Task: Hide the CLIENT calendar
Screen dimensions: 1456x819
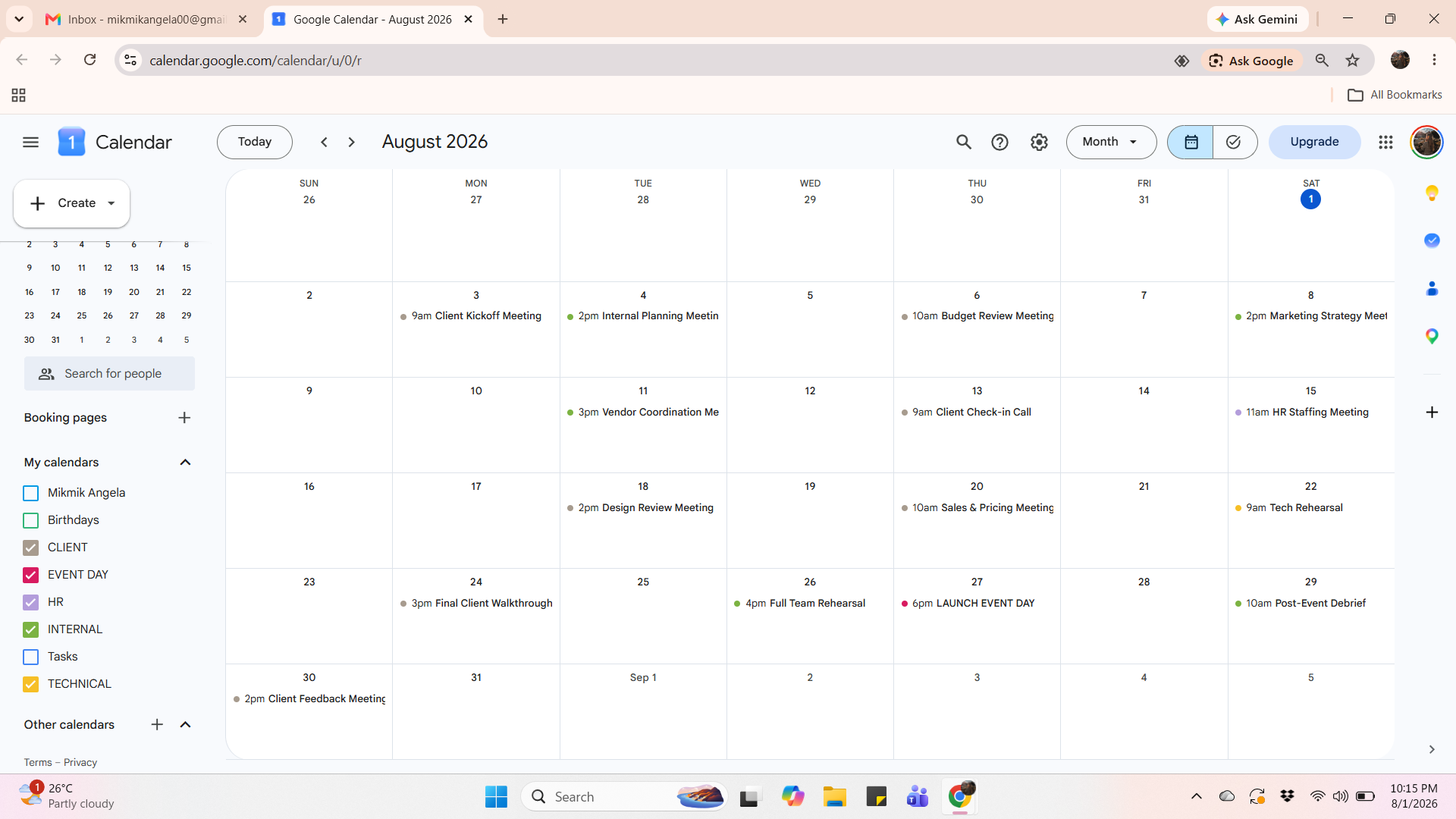Action: pyautogui.click(x=30, y=548)
